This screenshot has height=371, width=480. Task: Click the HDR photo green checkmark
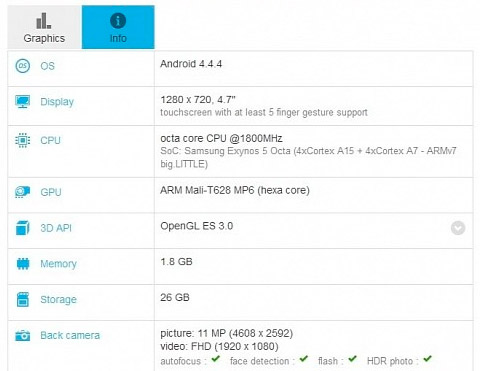(427, 359)
